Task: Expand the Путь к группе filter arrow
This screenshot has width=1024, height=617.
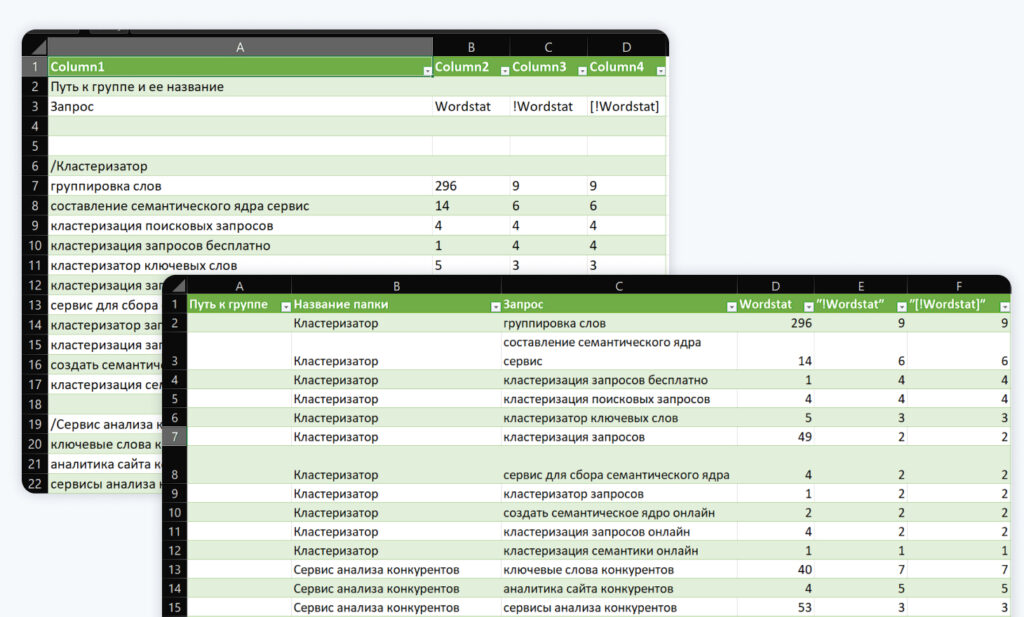Action: (x=285, y=307)
